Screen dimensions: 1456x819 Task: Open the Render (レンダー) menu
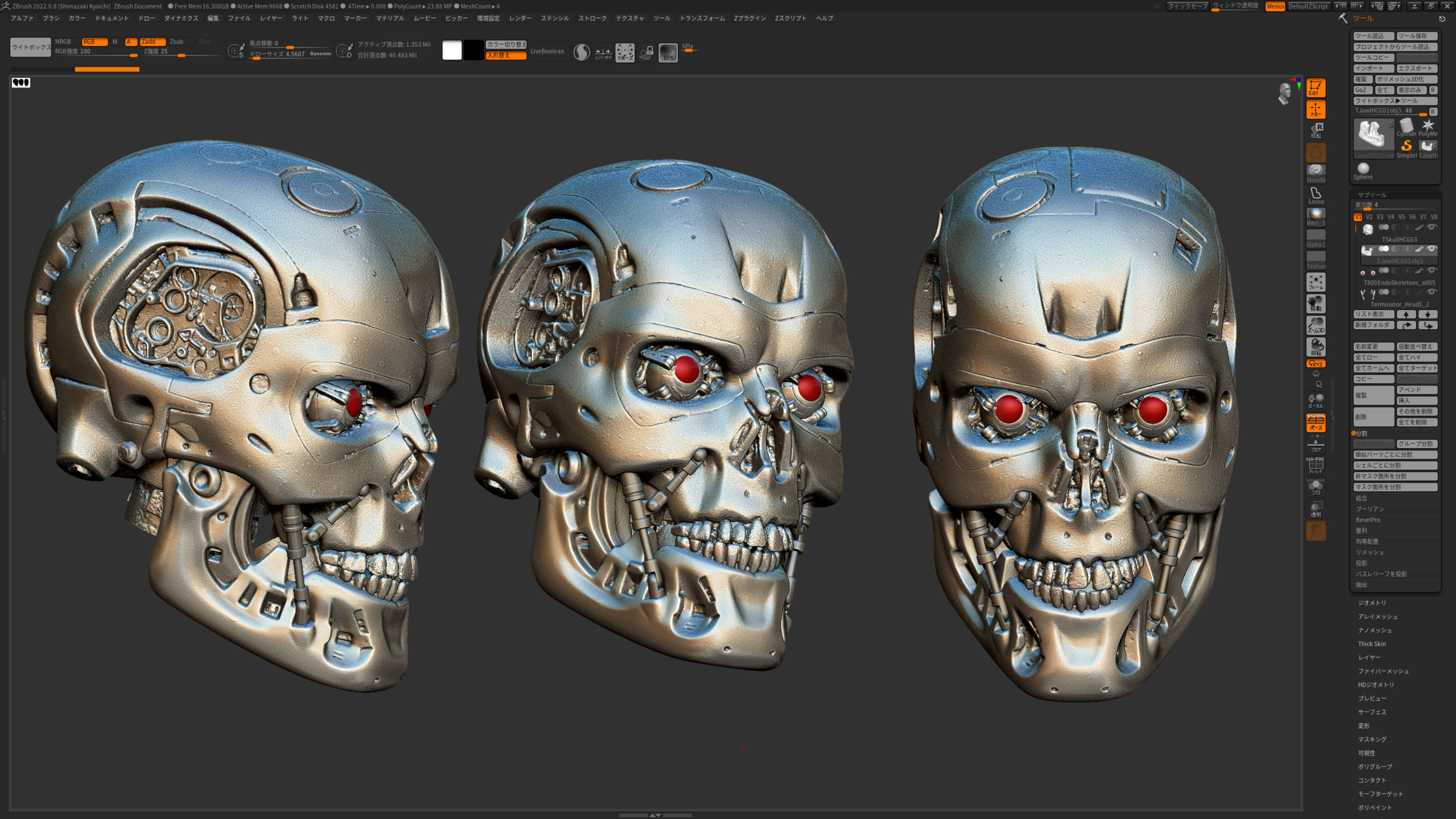tap(520, 18)
